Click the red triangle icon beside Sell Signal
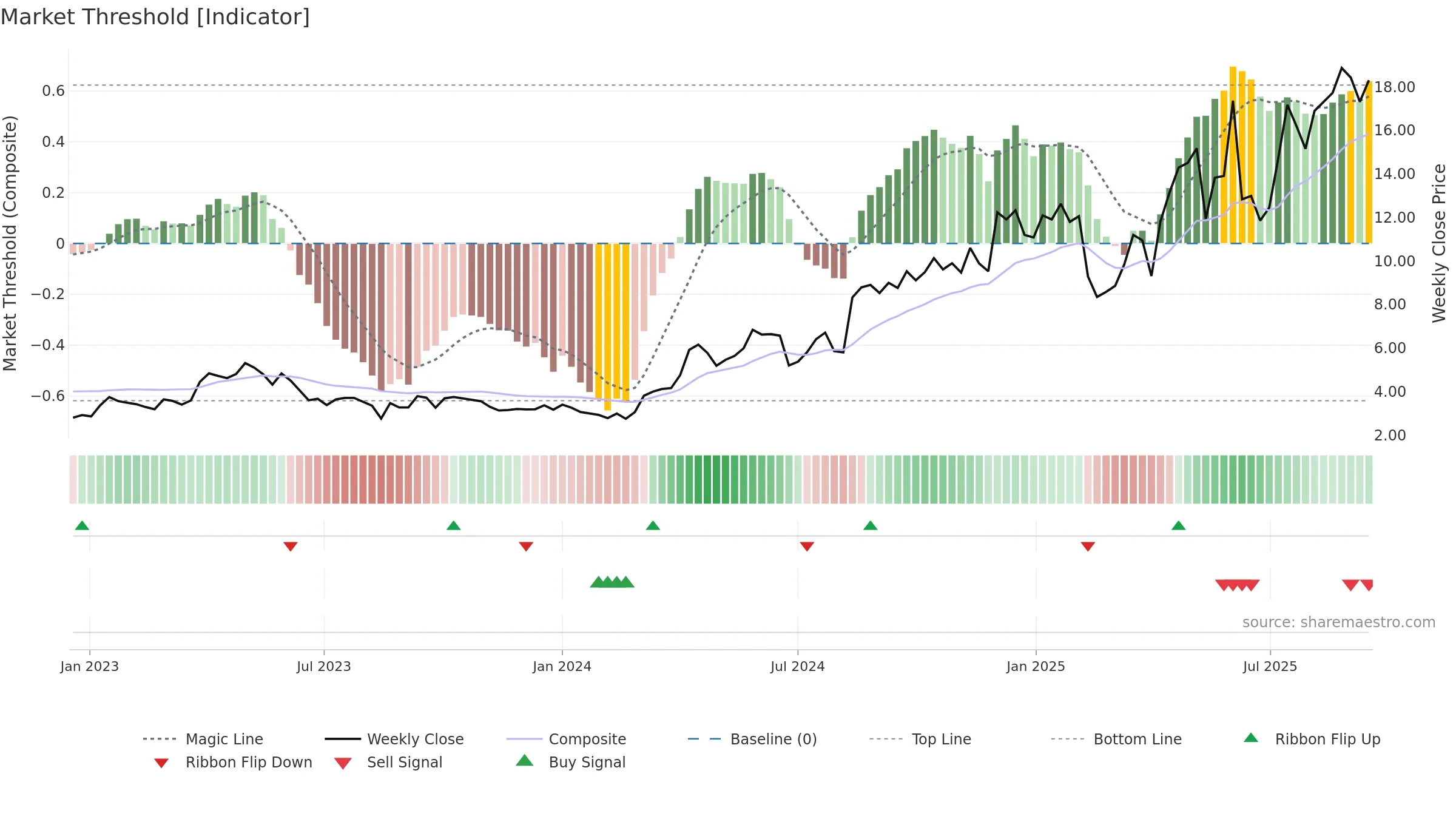The width and height of the screenshot is (1456, 819). coord(343,763)
